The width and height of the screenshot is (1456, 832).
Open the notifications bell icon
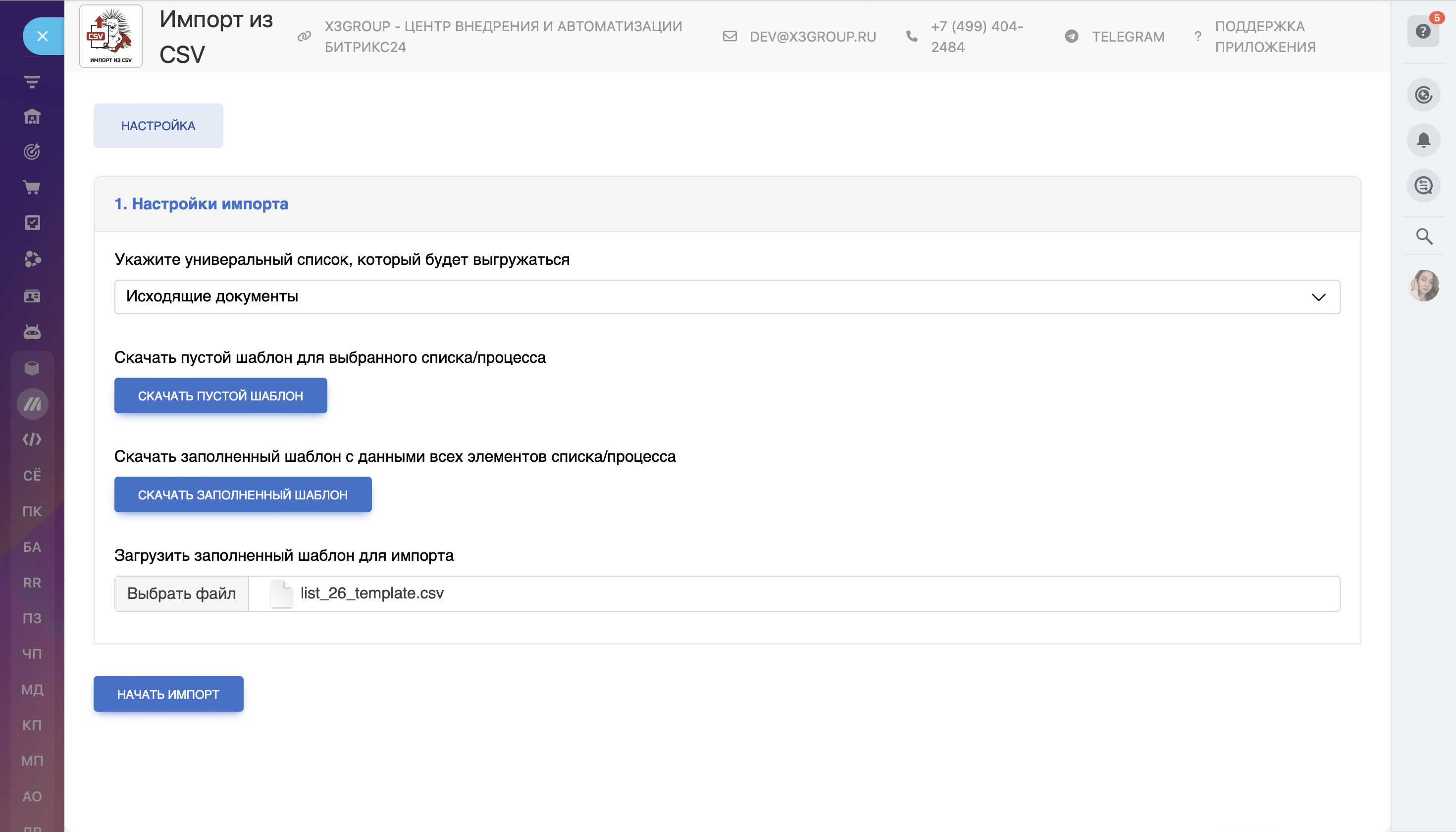(1423, 140)
